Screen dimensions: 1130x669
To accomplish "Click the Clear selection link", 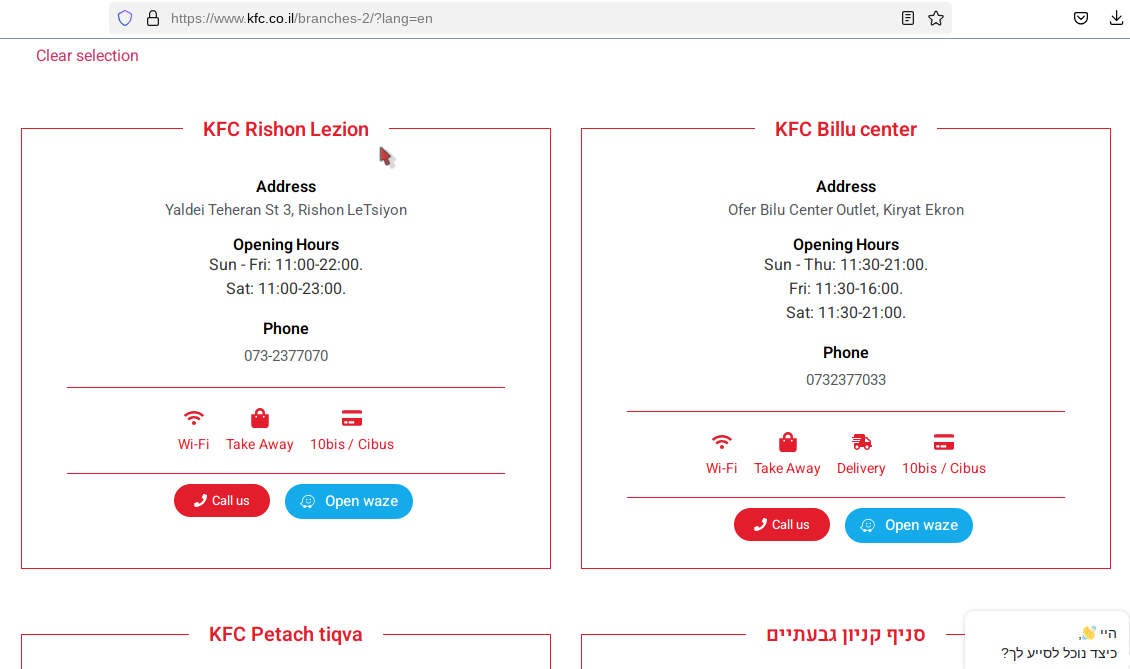I will click(x=87, y=56).
